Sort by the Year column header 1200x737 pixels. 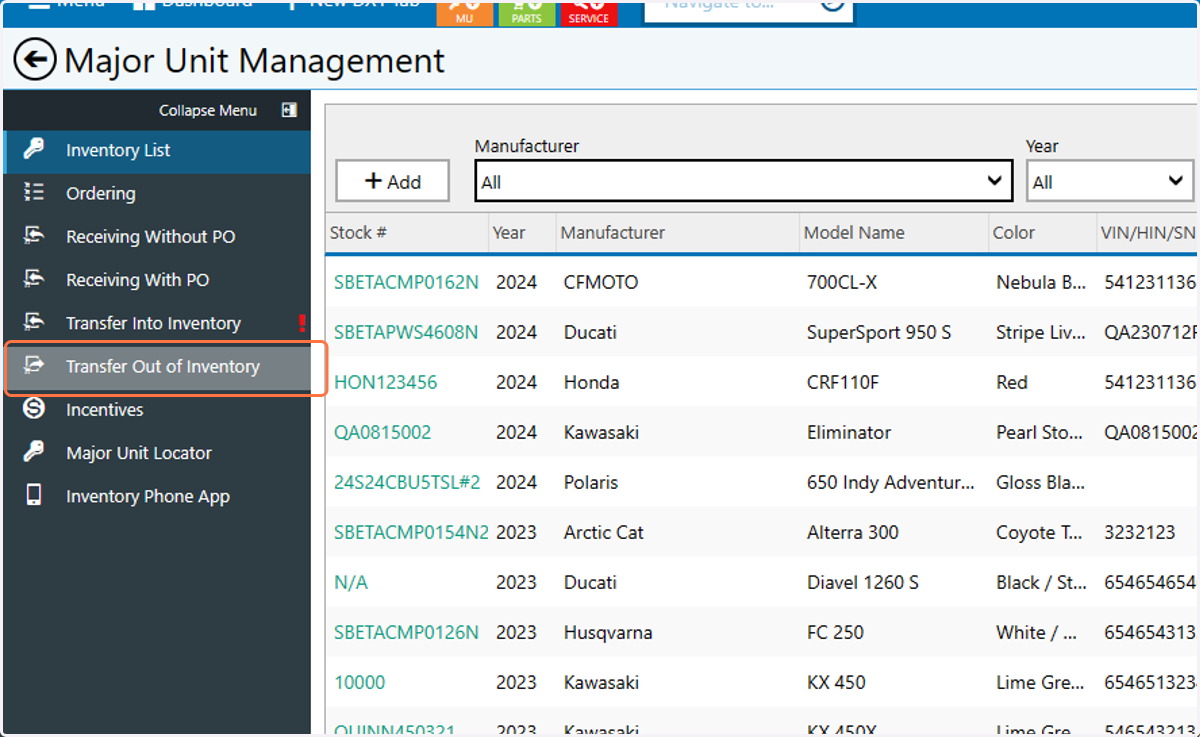(508, 232)
